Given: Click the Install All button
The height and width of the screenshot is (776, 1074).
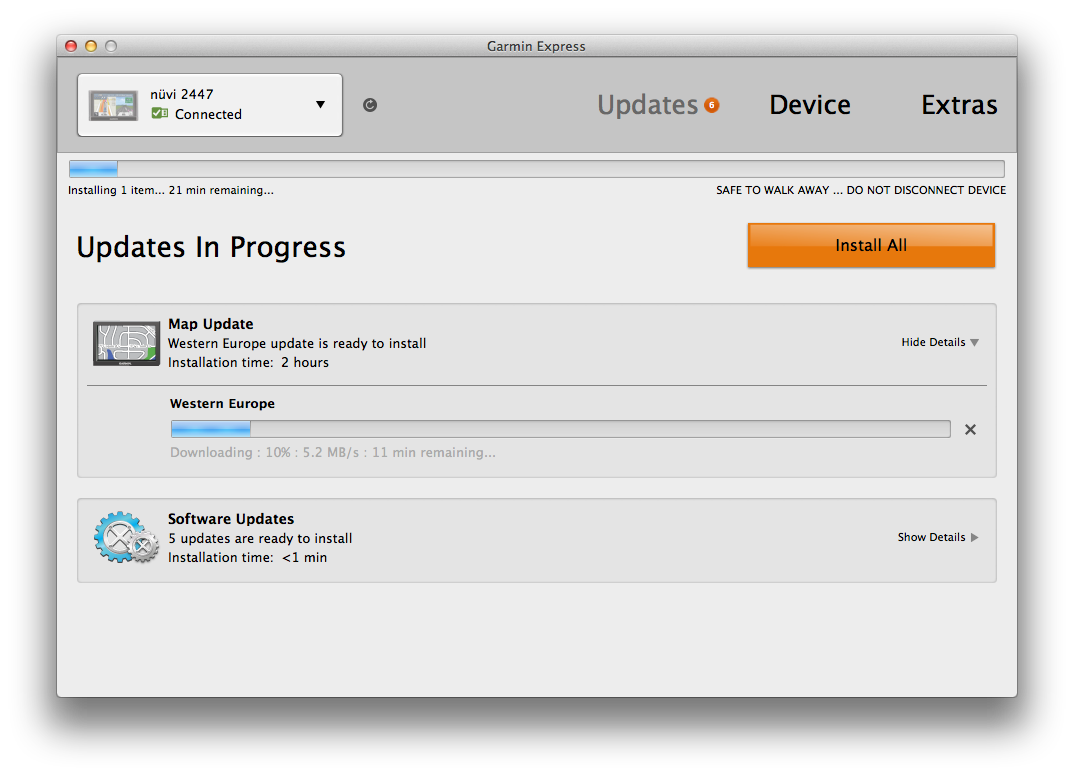Looking at the screenshot, I should click(x=871, y=245).
